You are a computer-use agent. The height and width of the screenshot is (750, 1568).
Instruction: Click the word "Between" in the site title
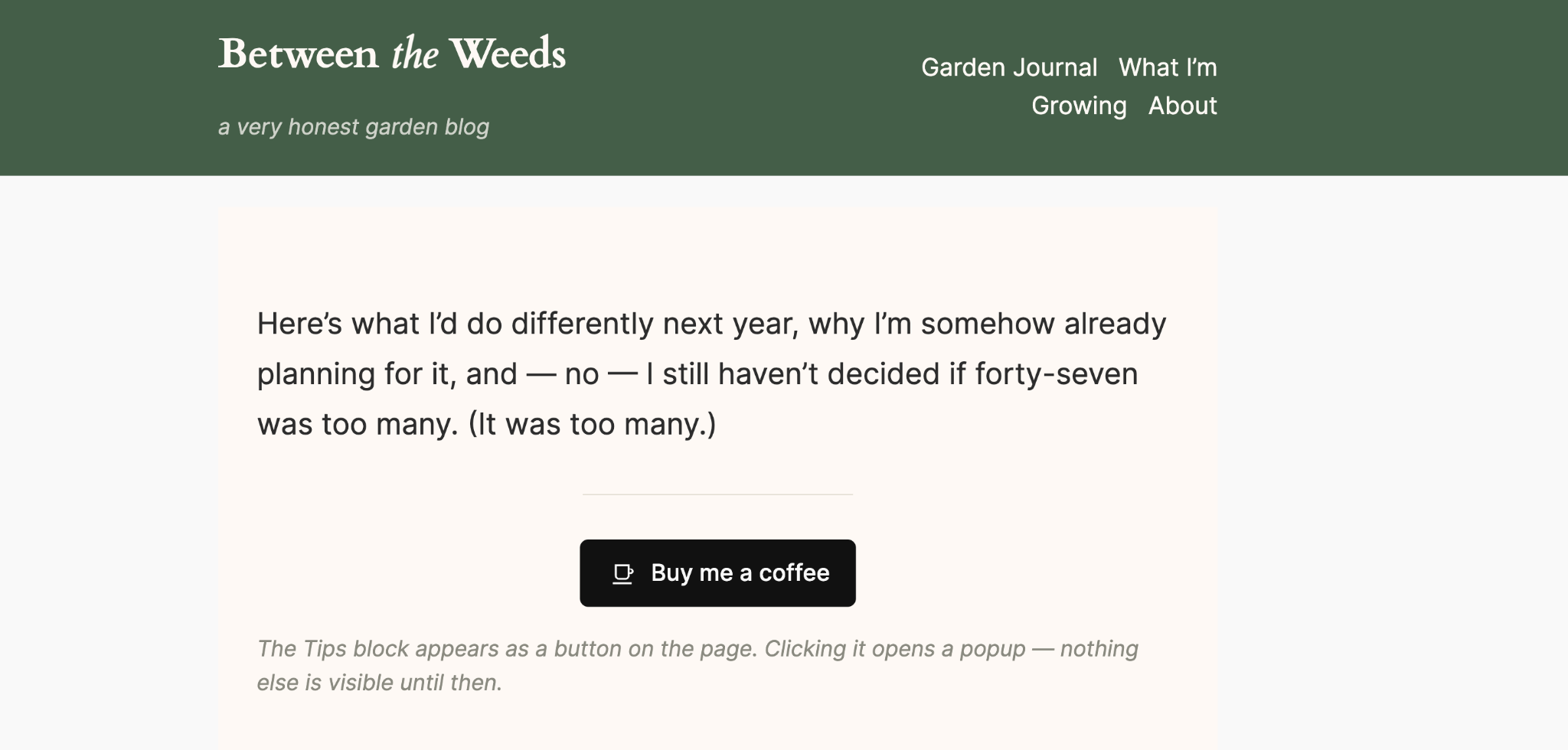[x=298, y=54]
